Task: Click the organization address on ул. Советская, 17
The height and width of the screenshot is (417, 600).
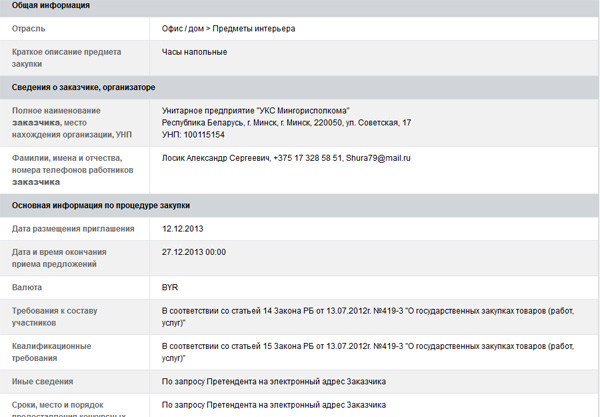Action: point(287,123)
